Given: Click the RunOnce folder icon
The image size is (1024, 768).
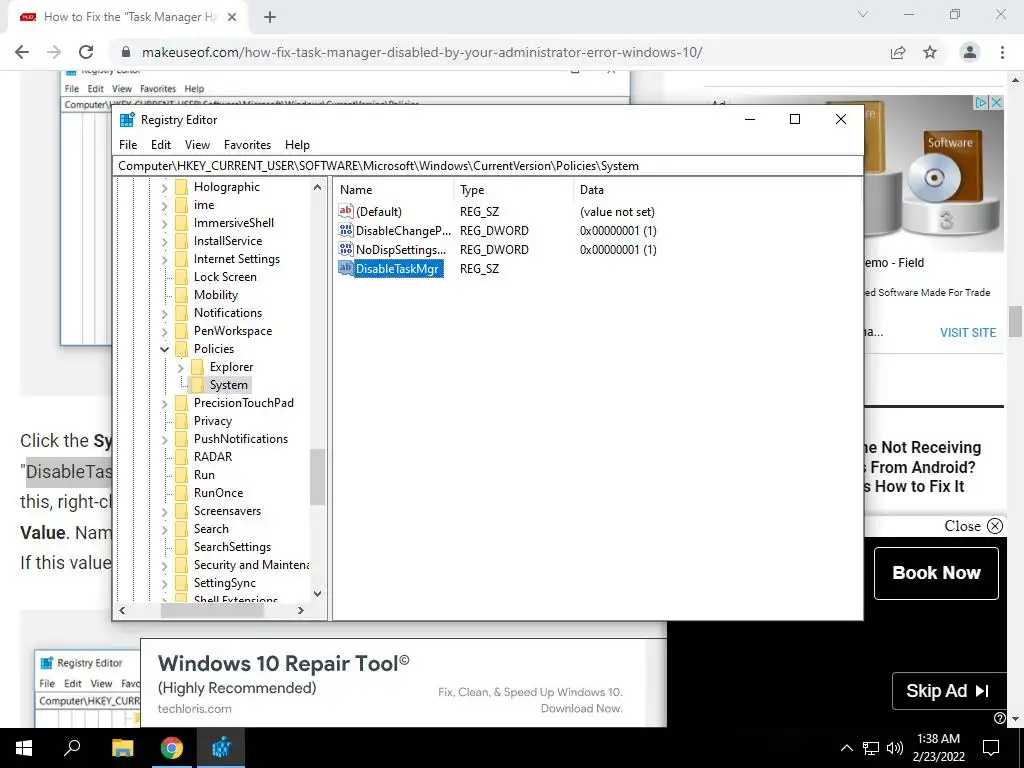Looking at the screenshot, I should (x=182, y=493).
